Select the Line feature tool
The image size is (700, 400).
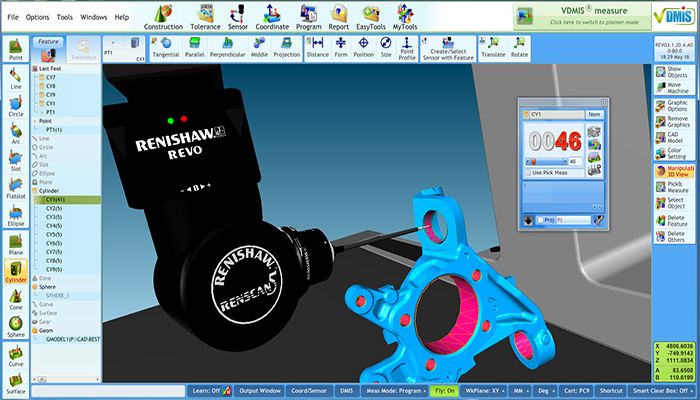(x=16, y=79)
